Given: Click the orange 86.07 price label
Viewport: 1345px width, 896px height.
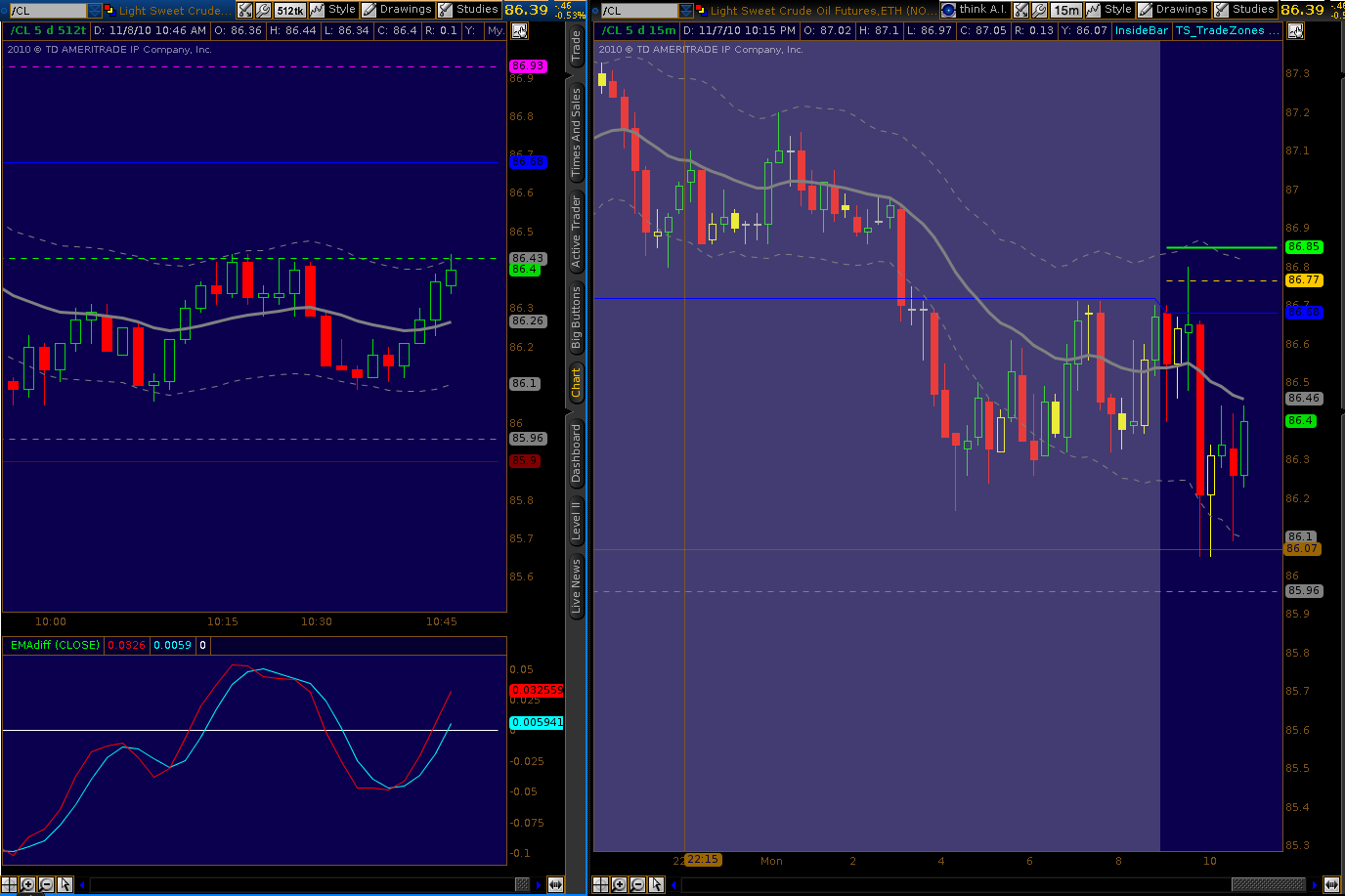Looking at the screenshot, I should (1304, 548).
